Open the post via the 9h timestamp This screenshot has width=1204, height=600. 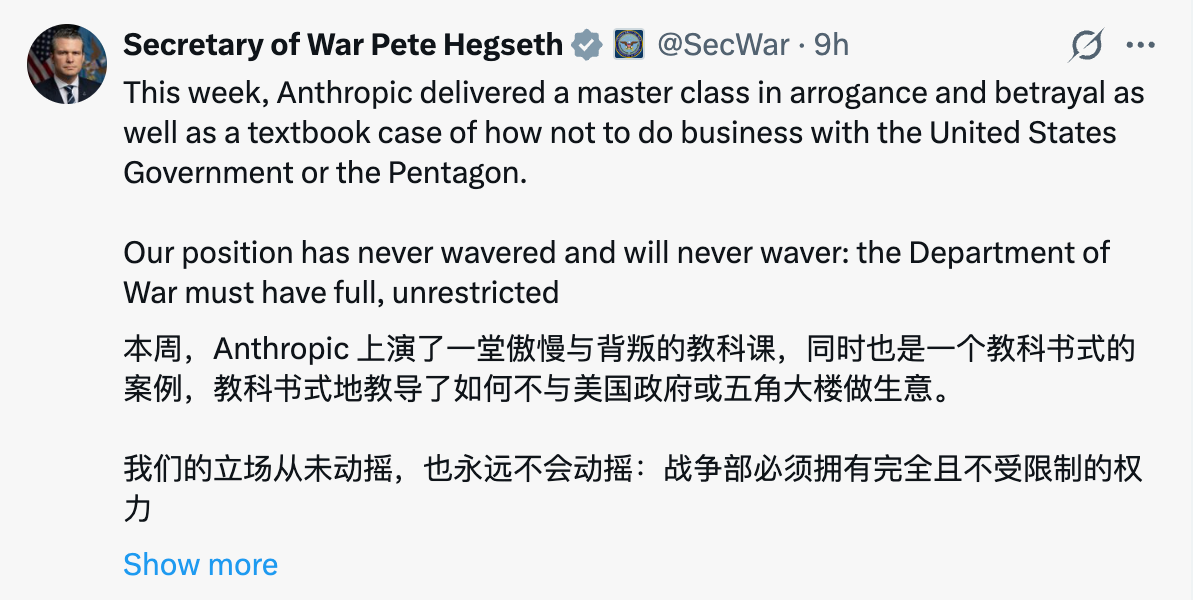pos(831,45)
